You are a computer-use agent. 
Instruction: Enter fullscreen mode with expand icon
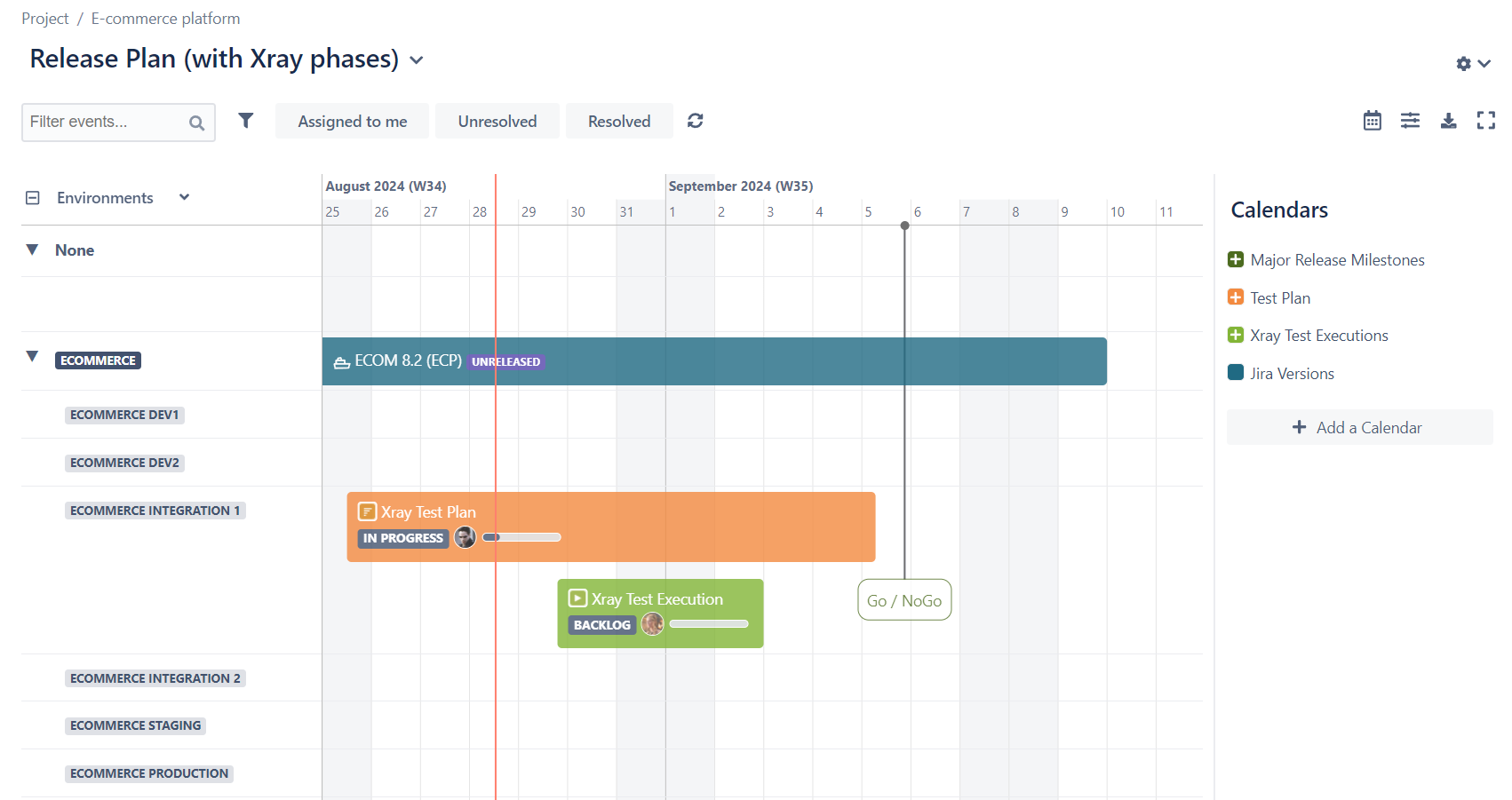[1485, 121]
